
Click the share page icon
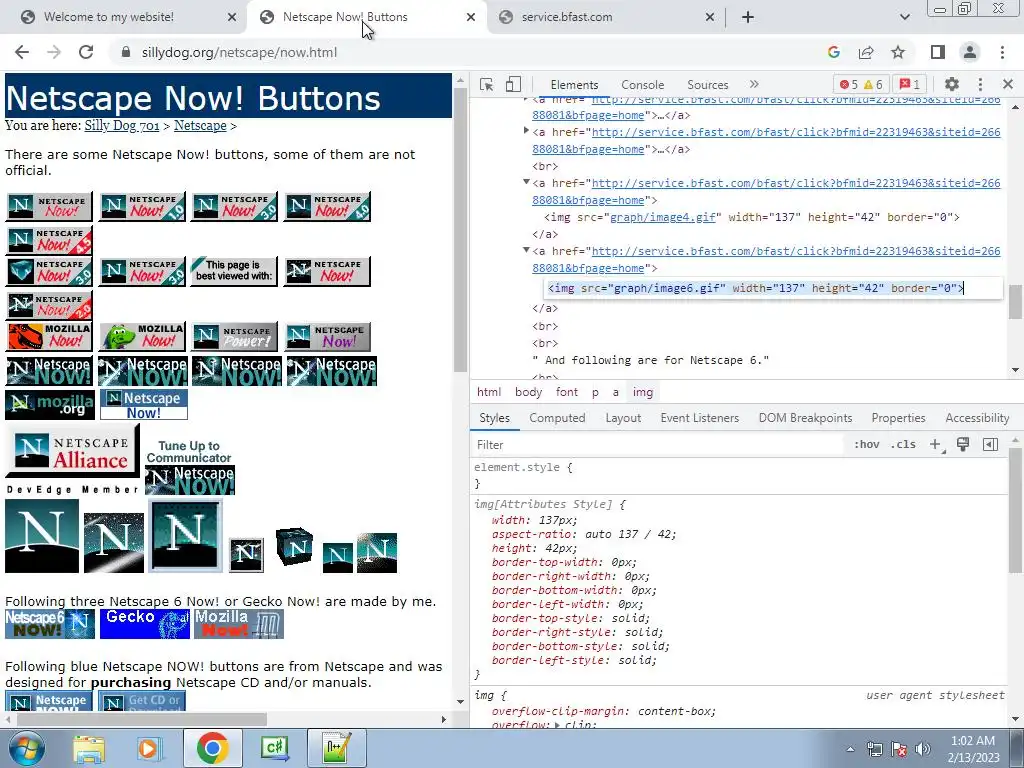[866, 52]
